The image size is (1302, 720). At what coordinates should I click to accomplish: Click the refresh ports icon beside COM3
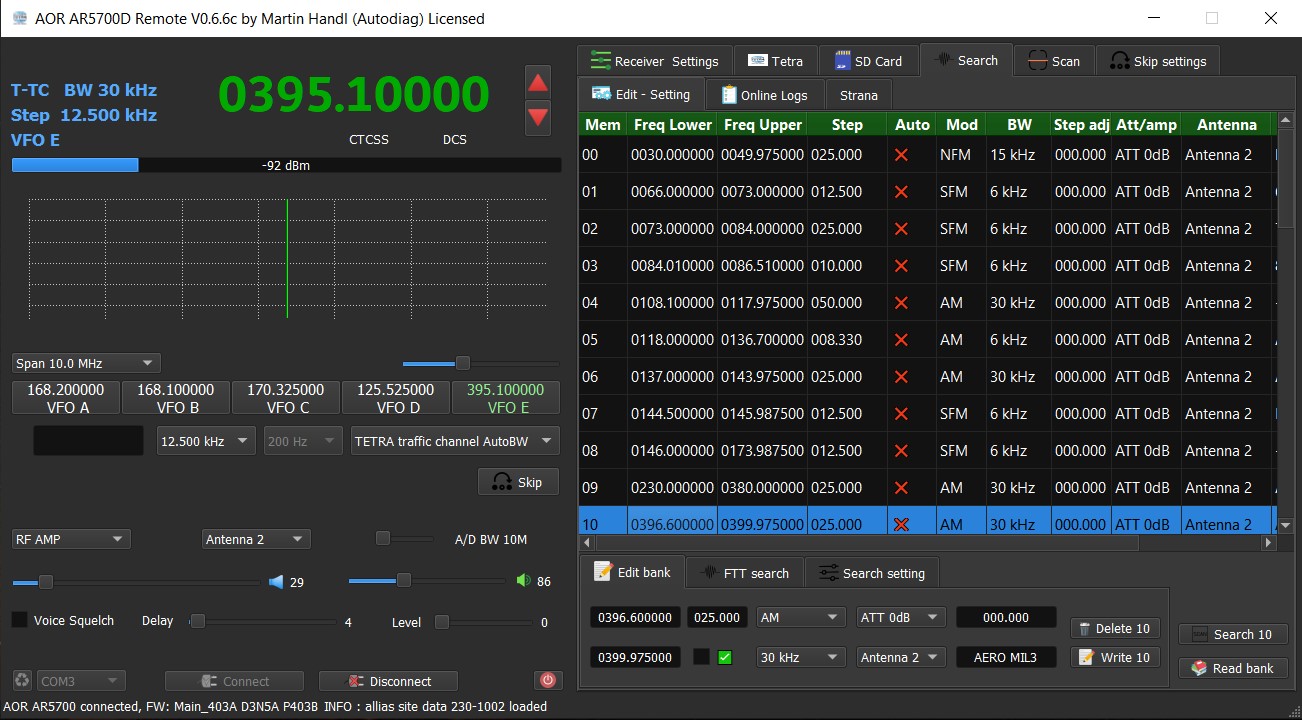pos(22,681)
